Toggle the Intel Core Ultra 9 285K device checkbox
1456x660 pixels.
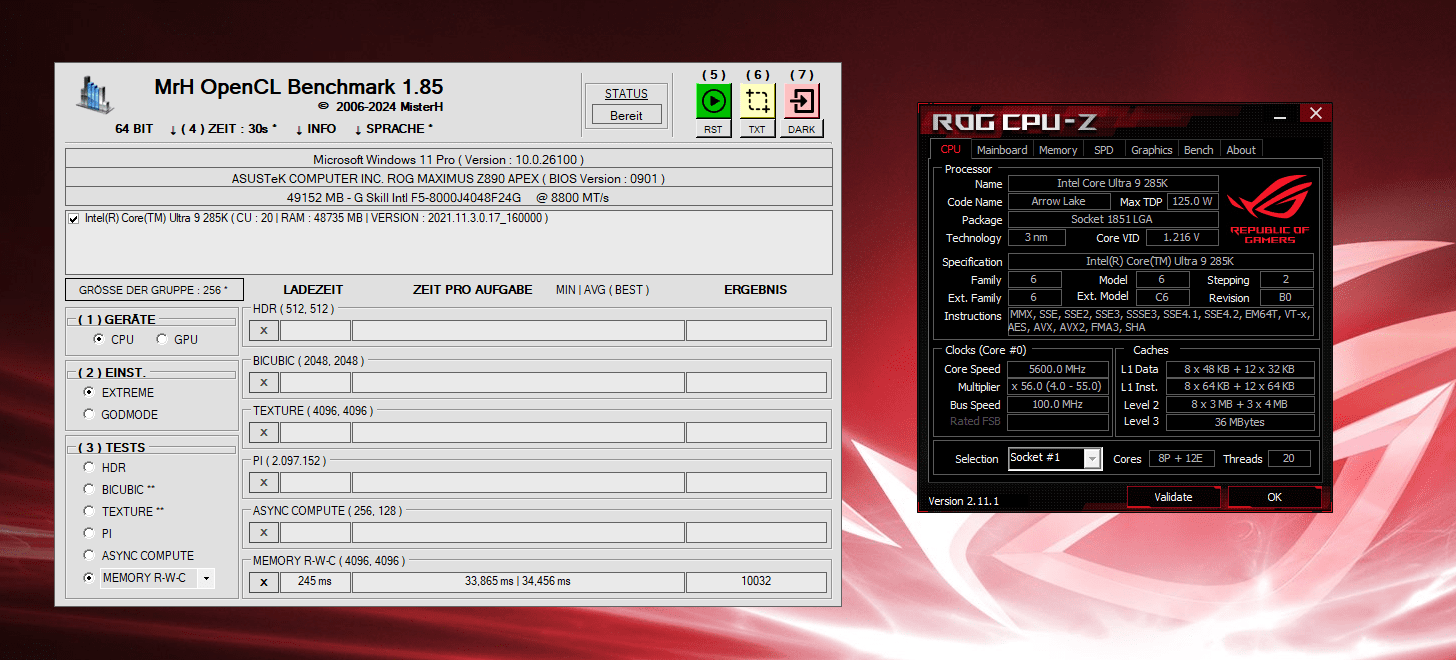(x=73, y=218)
